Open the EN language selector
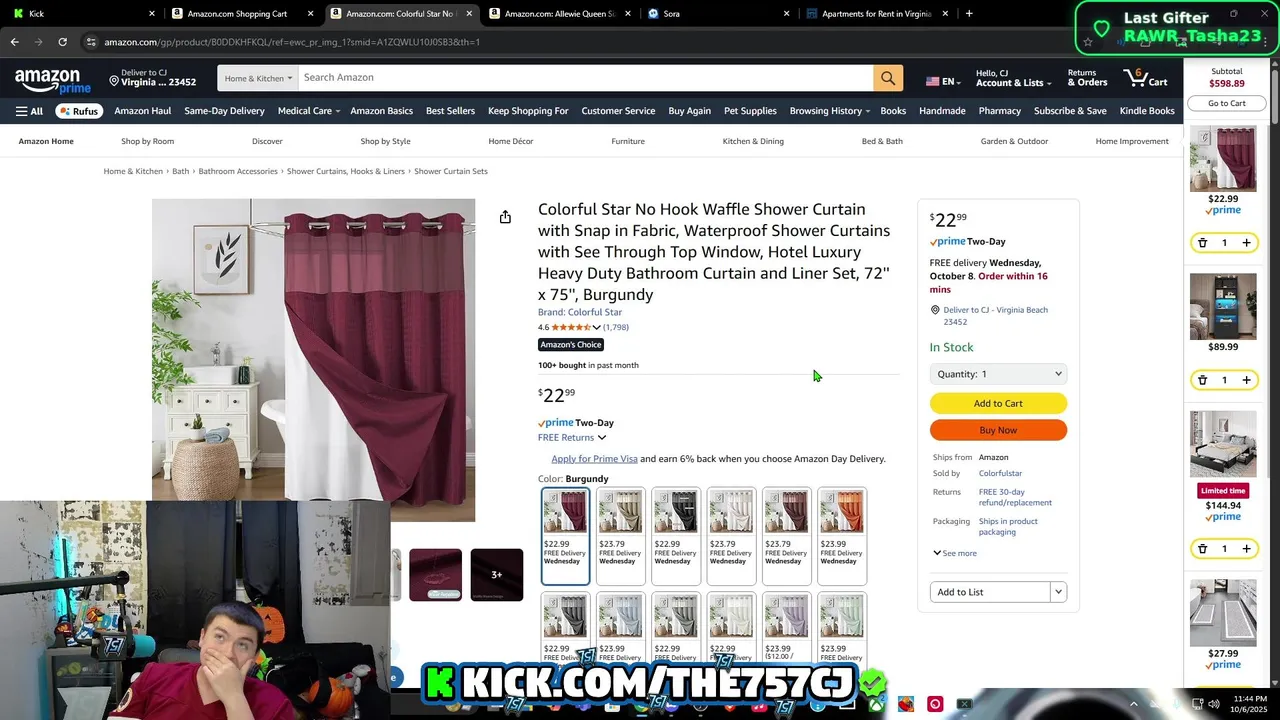This screenshot has width=1280, height=720. (x=941, y=81)
